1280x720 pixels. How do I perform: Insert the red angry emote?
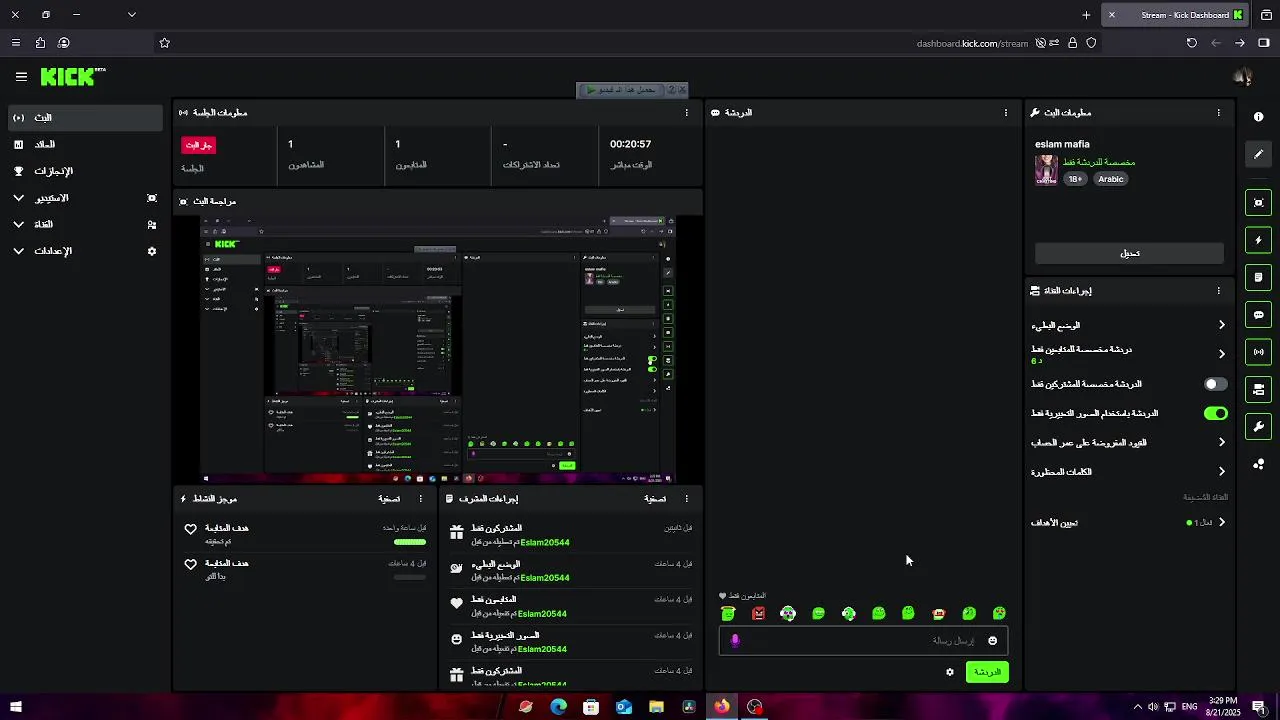(x=758, y=614)
